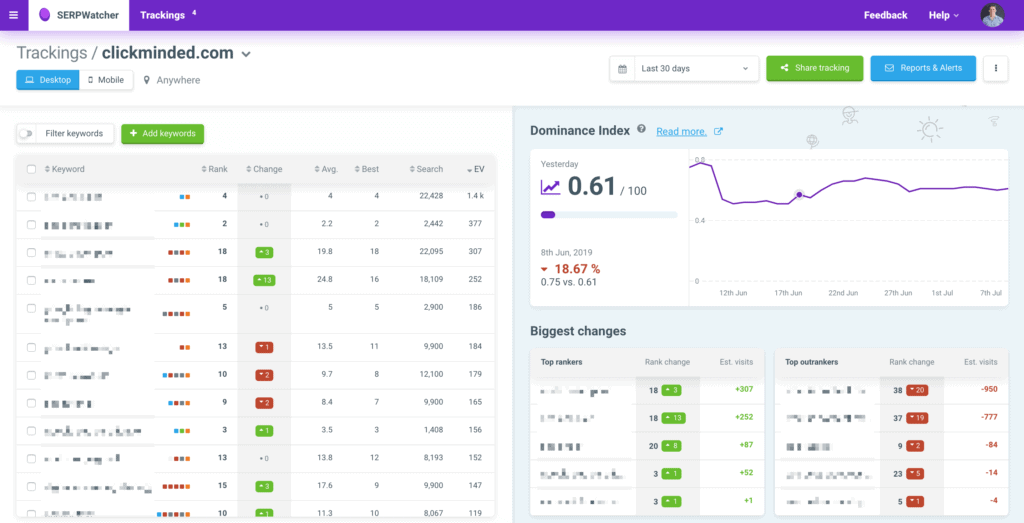Image resolution: width=1024 pixels, height=523 pixels.
Task: Toggle the Filter keywords switch
Action: tap(26, 133)
